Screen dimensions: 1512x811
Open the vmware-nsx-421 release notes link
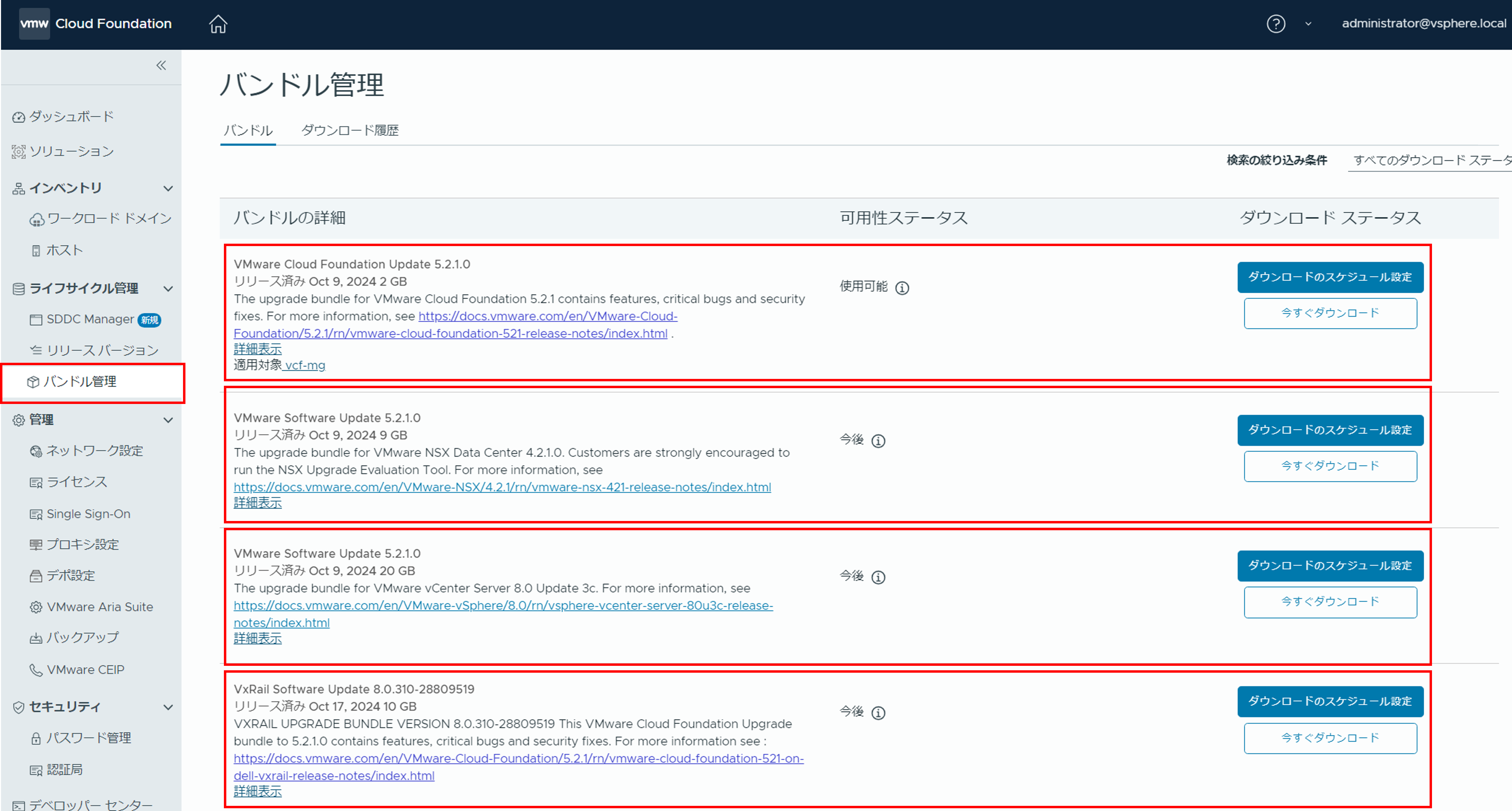point(502,487)
